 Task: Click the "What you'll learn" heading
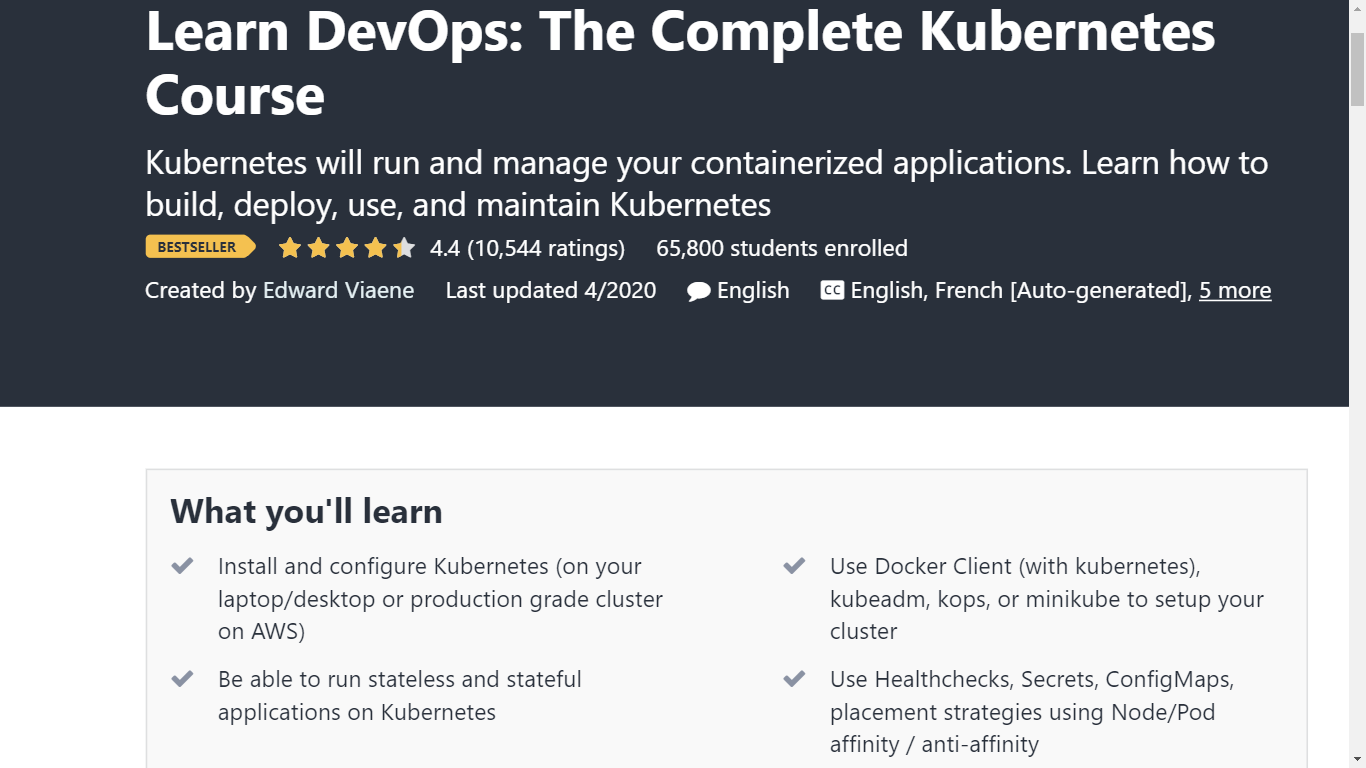click(306, 511)
